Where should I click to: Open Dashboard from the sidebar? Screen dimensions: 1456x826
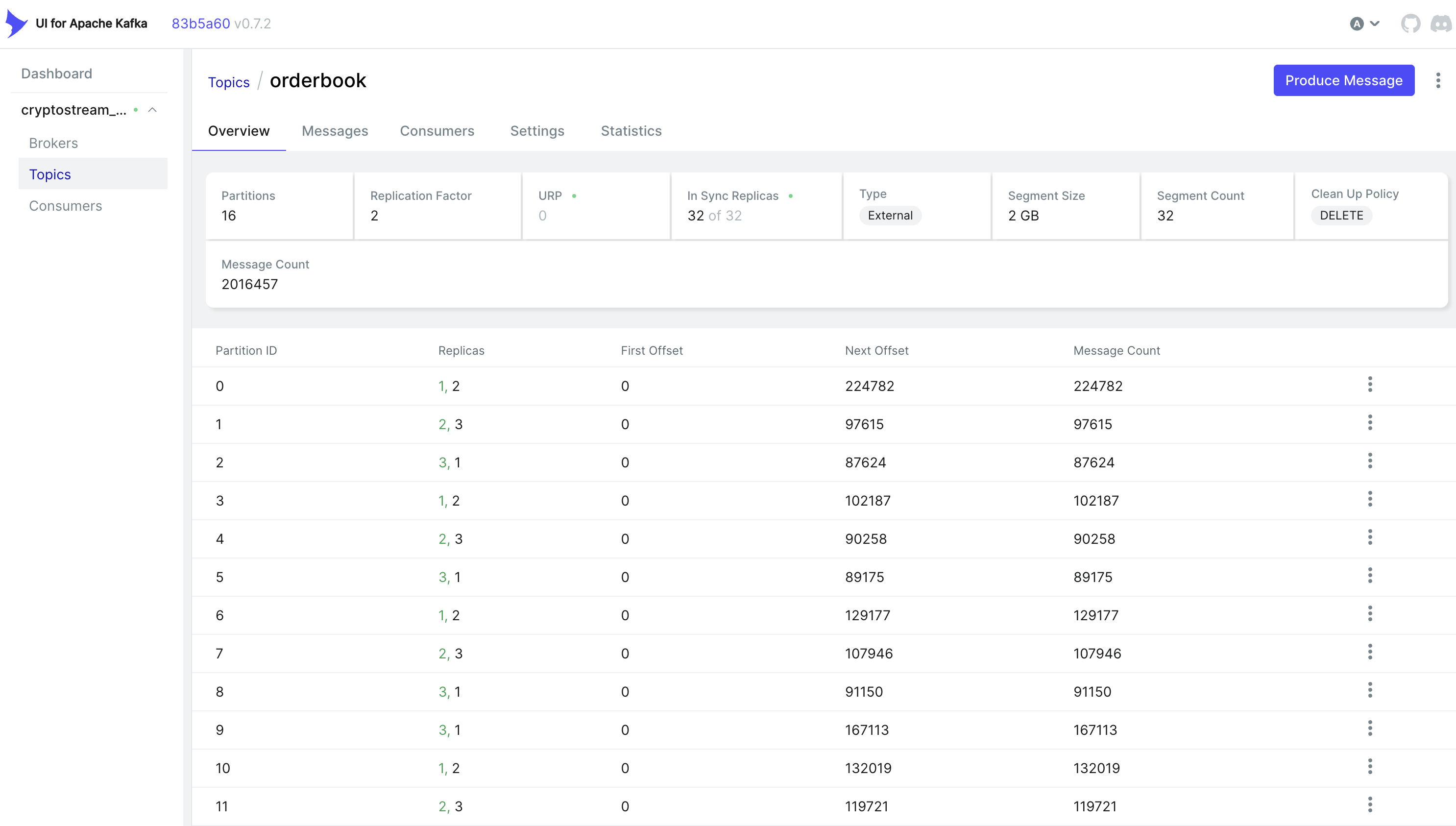click(57, 74)
